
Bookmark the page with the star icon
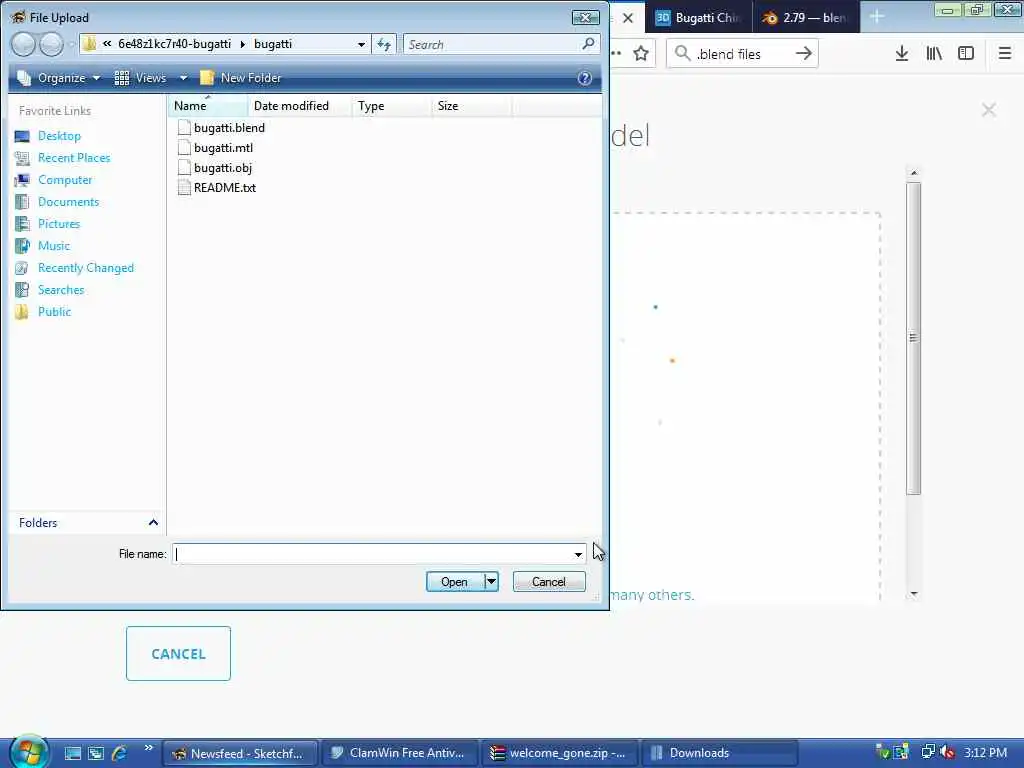point(641,54)
